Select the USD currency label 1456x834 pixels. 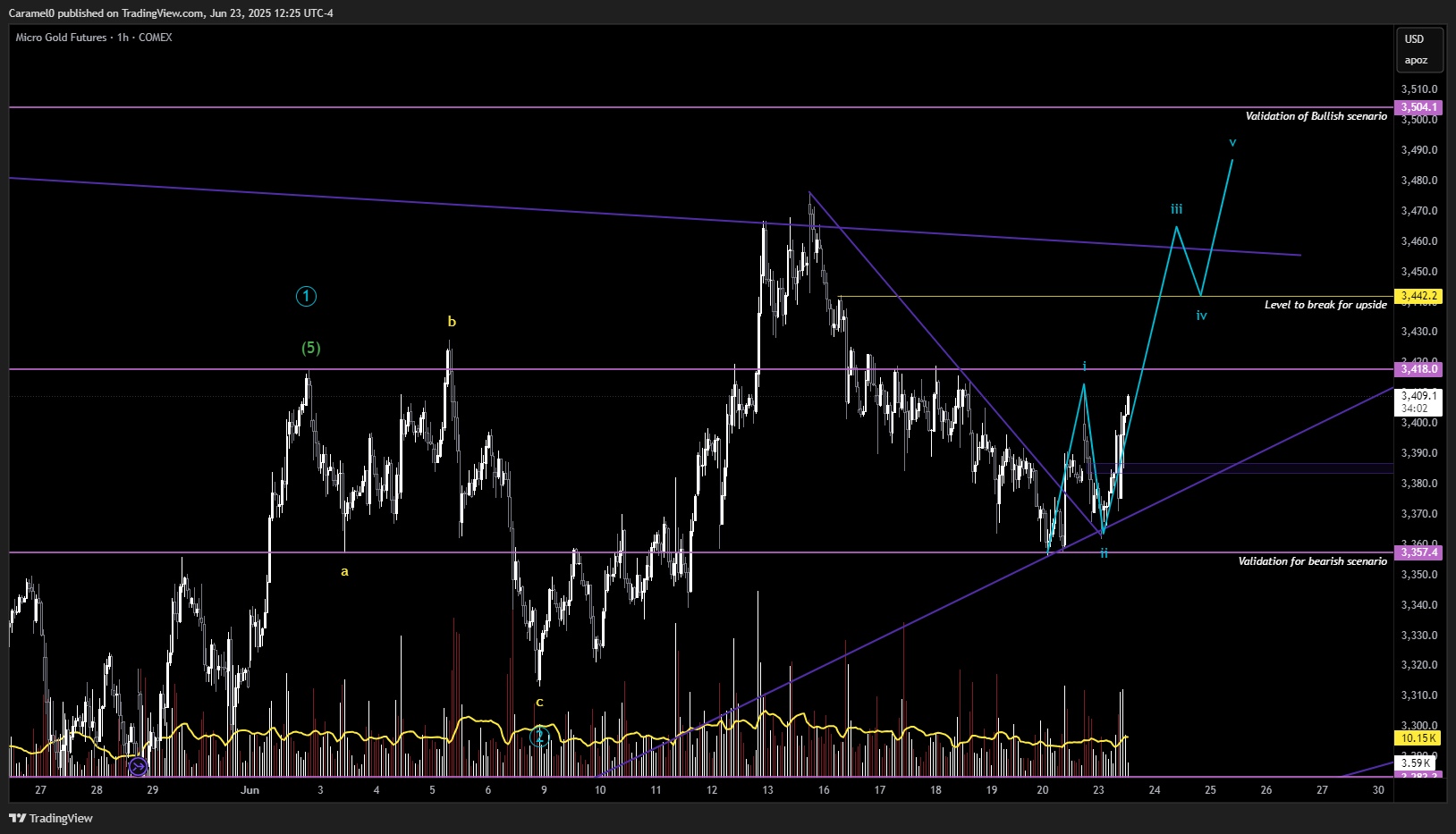pos(1414,39)
